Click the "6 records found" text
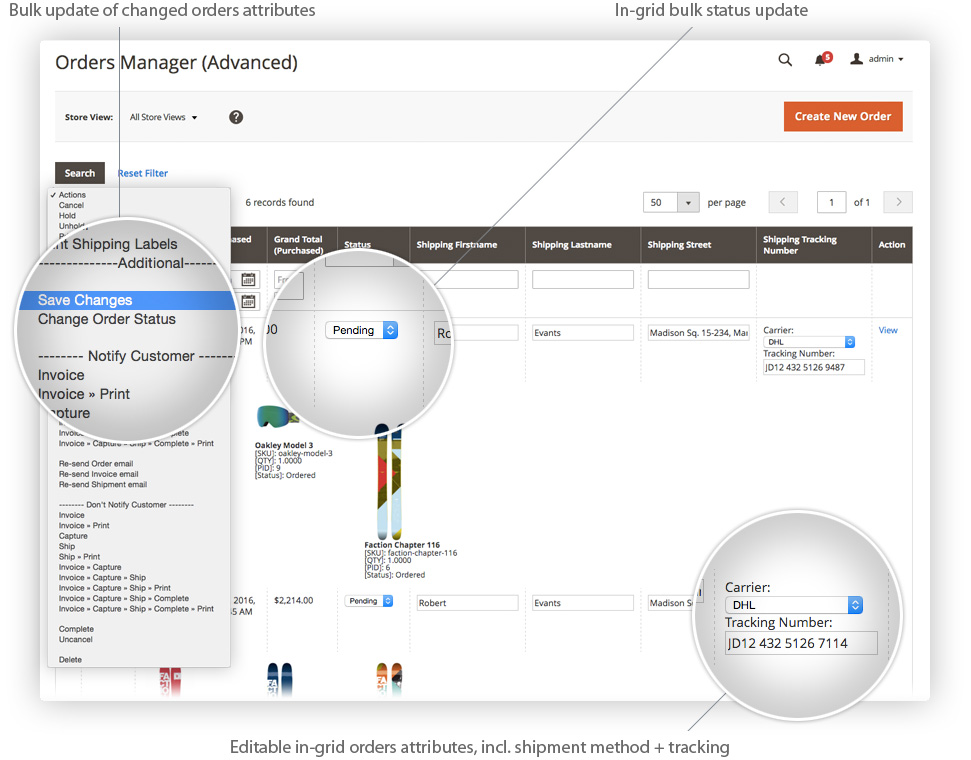Image resolution: width=971 pixels, height=760 pixels. coord(279,203)
